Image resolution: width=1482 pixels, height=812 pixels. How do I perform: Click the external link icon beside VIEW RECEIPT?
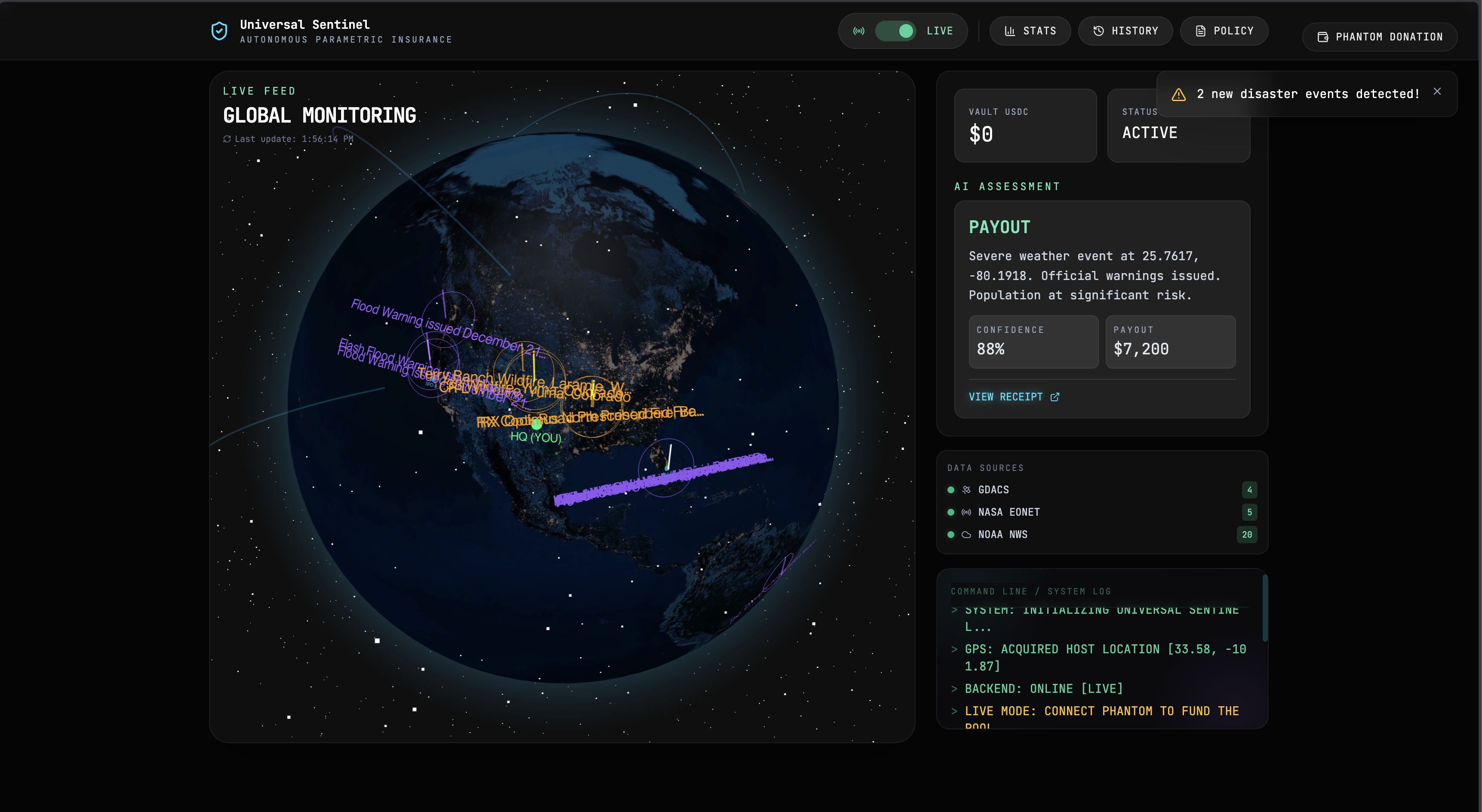point(1055,397)
